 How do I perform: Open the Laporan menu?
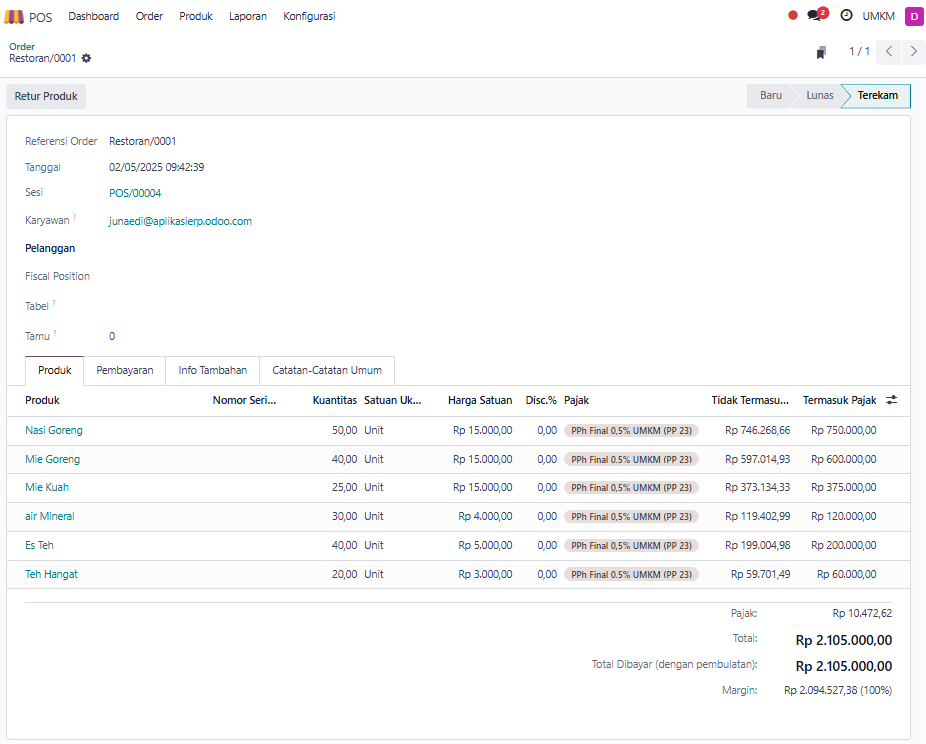point(248,17)
